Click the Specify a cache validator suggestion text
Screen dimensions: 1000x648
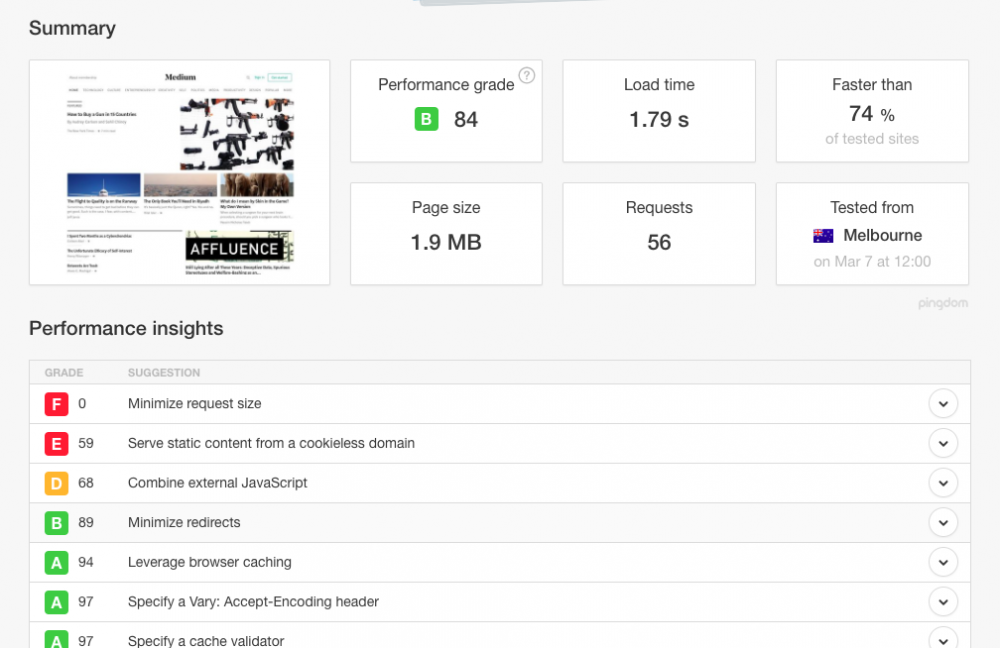point(206,641)
